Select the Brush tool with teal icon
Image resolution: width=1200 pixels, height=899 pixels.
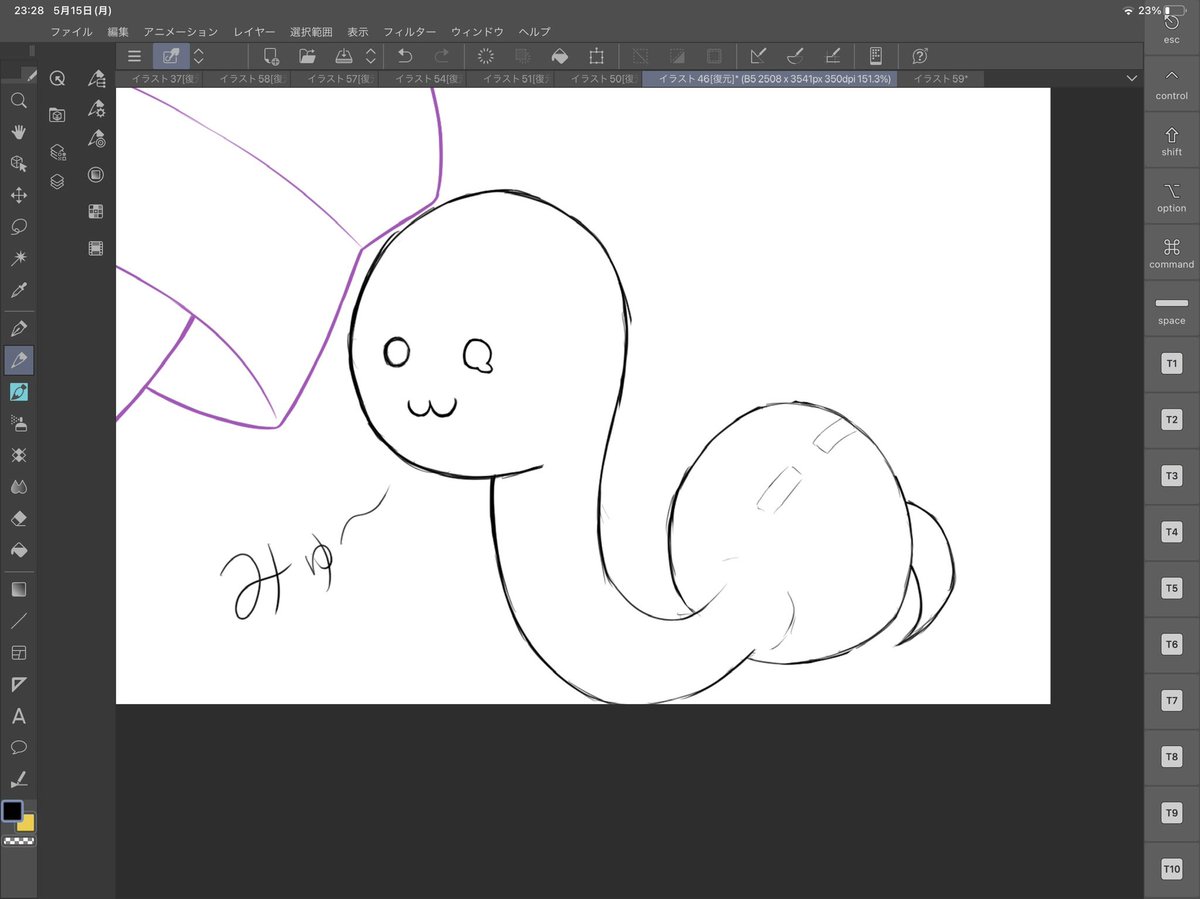[18, 392]
